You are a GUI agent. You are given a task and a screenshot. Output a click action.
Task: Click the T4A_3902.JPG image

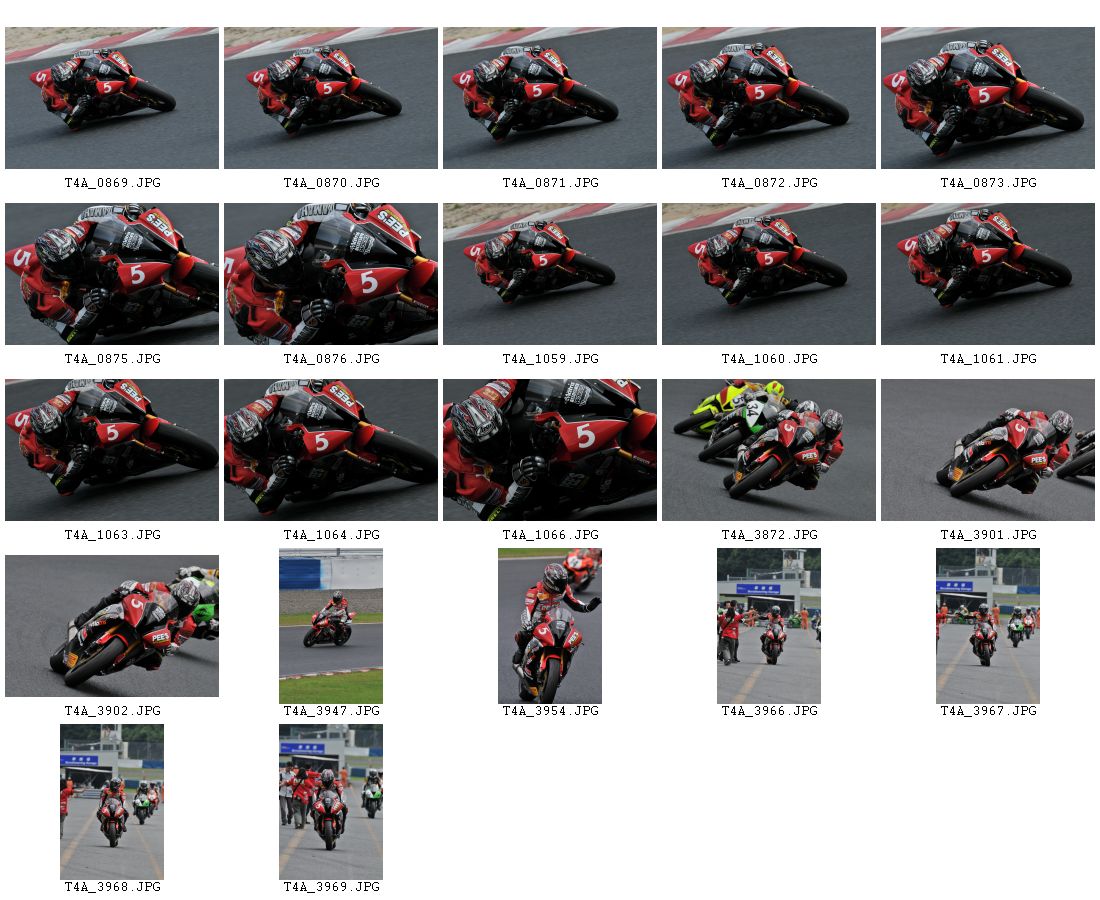click(112, 626)
